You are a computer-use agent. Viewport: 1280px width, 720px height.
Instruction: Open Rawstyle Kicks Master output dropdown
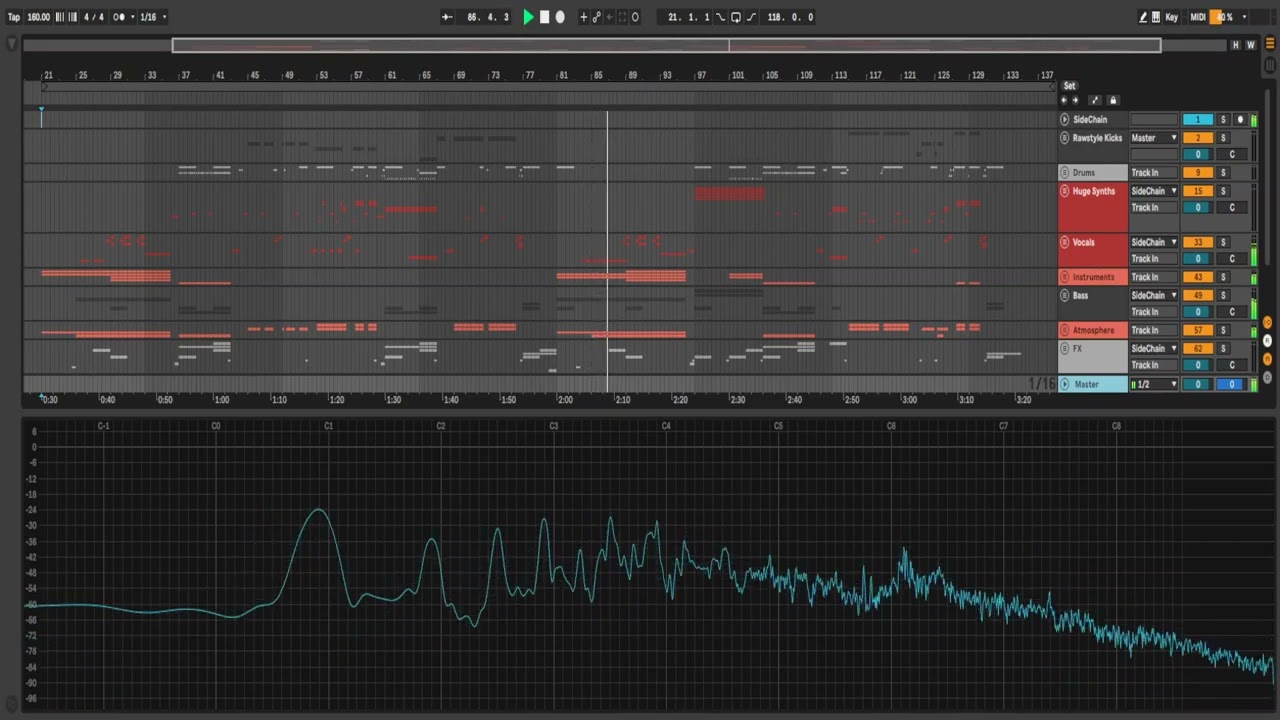[x=1154, y=138]
